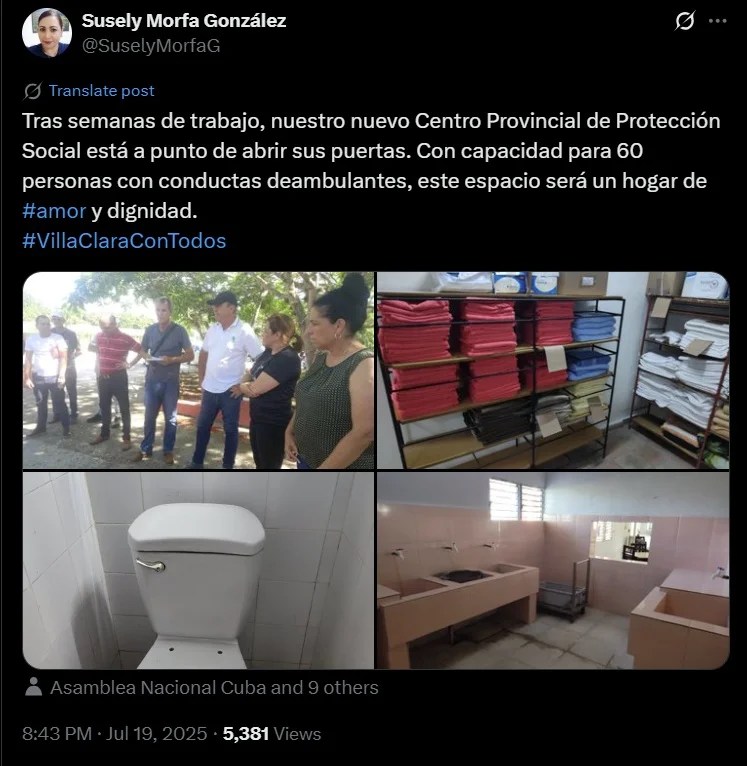Click the 5,381 Views count
Viewport: 747px width, 766px height.
pyautogui.click(x=272, y=734)
